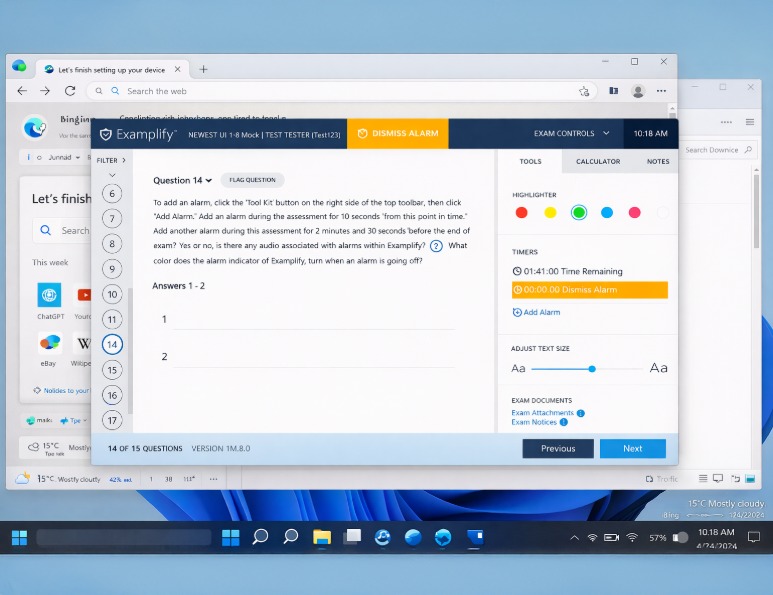Viewport: 773px width, 595px height.
Task: Refresh the Edge browser page
Action: point(70,91)
